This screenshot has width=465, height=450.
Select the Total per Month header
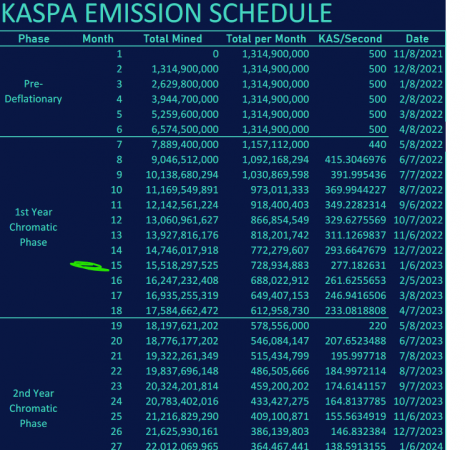266,39
